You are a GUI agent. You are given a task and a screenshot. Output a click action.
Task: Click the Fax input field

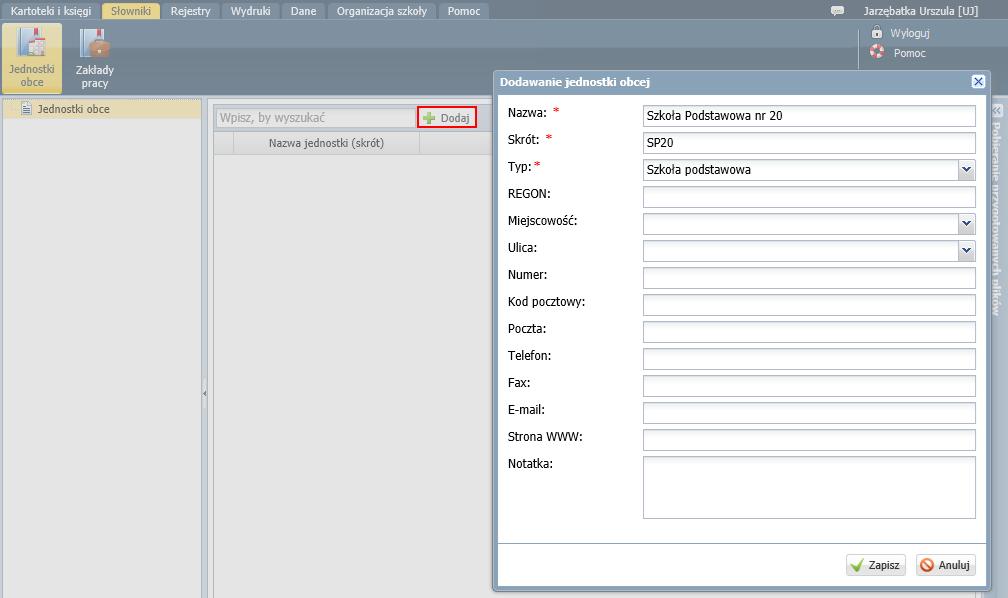(x=809, y=386)
